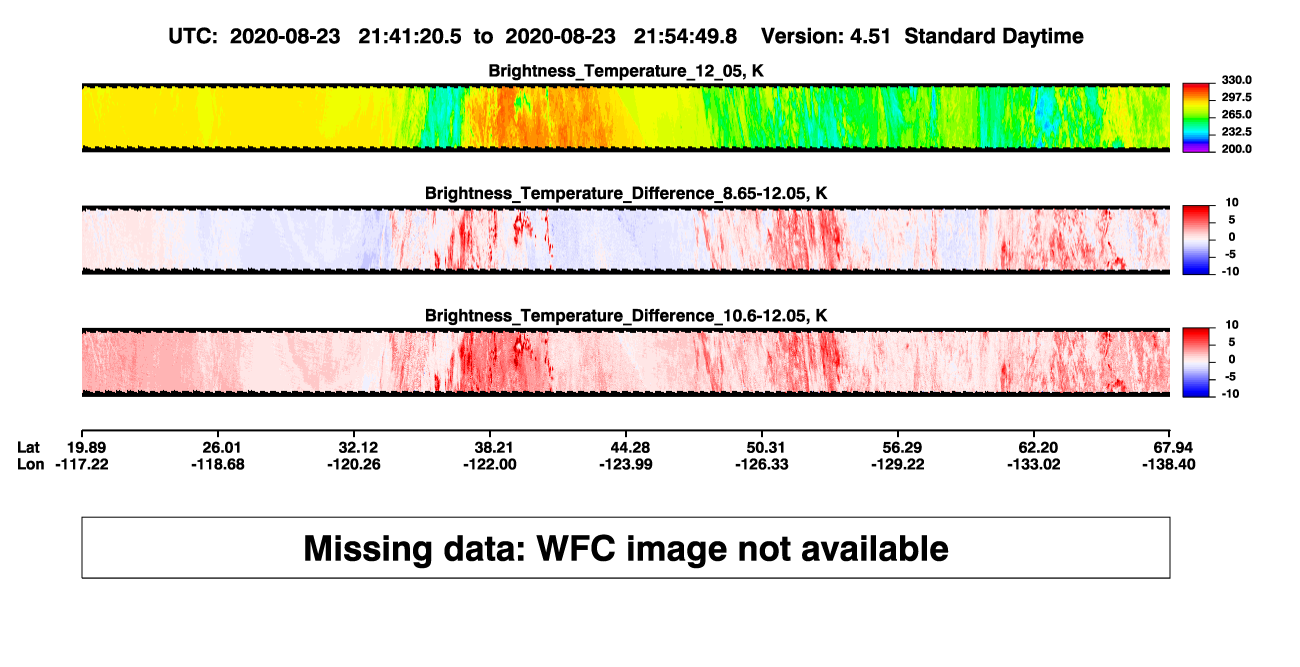The width and height of the screenshot is (1300, 667).
Task: Click latitude value '44.28'
Action: coord(629,447)
